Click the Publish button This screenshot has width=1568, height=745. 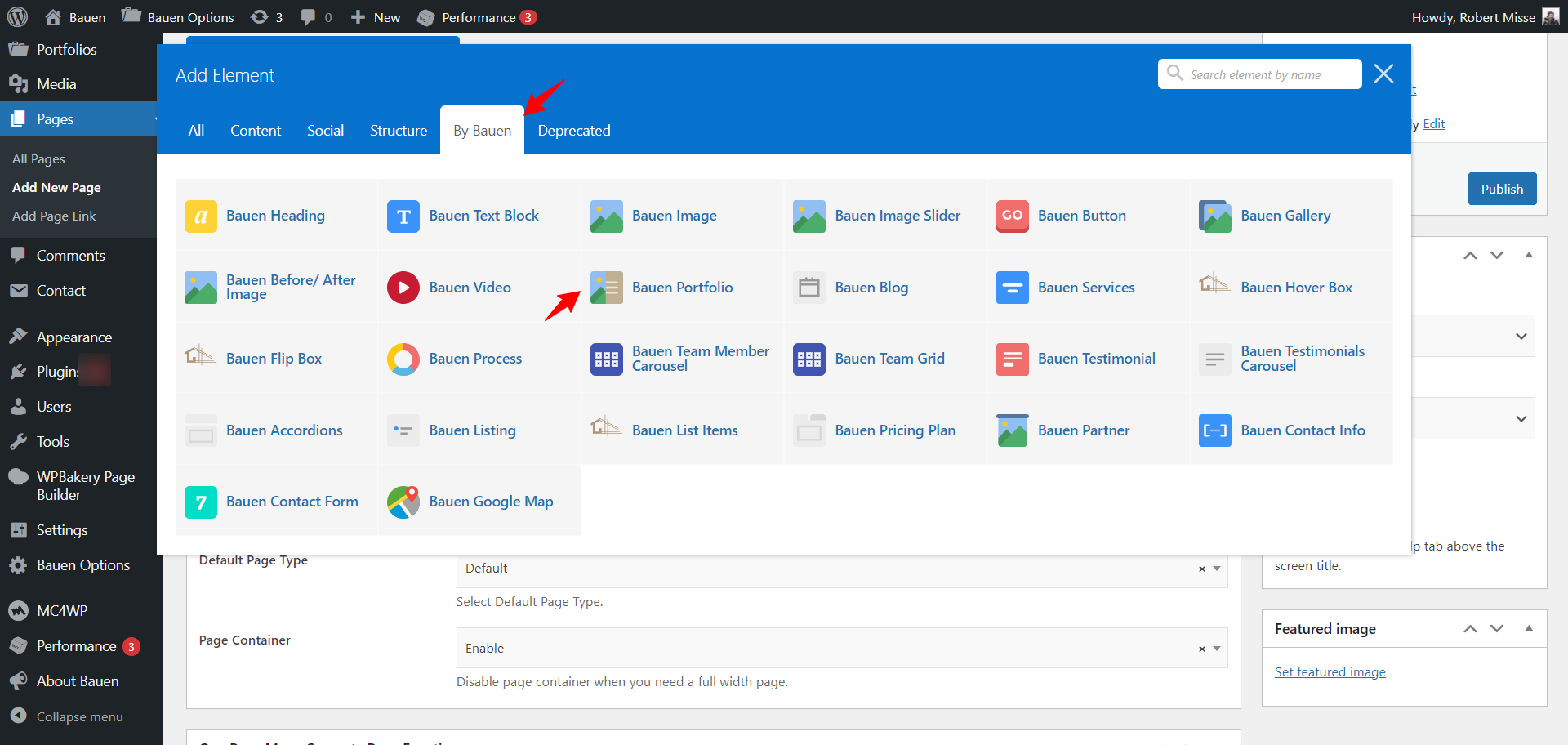pos(1503,189)
